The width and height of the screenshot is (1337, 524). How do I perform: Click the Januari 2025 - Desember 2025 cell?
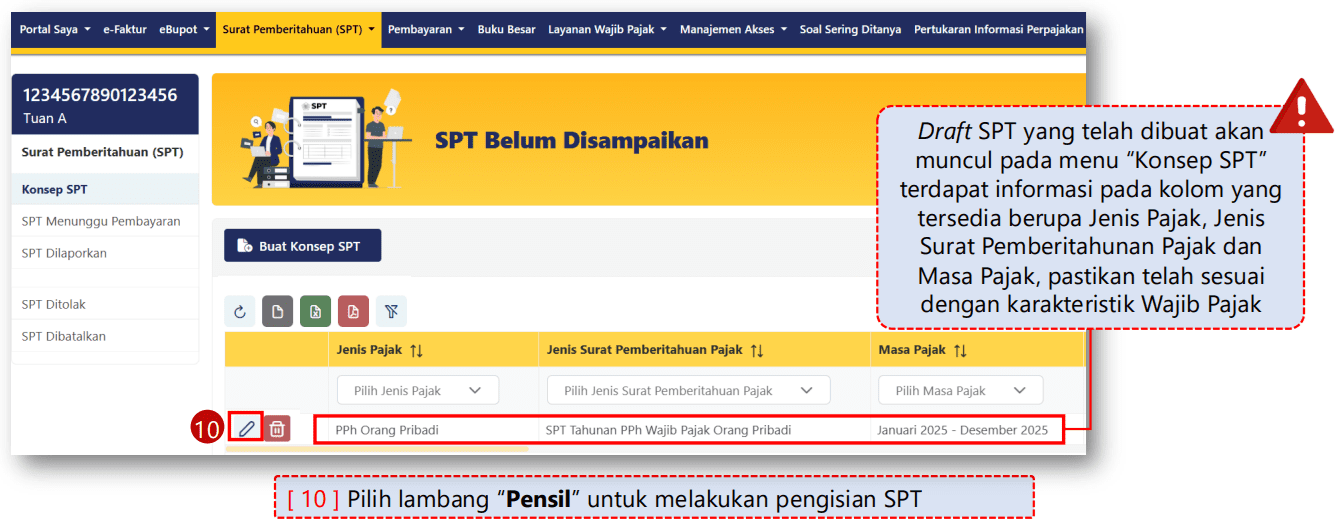click(963, 430)
